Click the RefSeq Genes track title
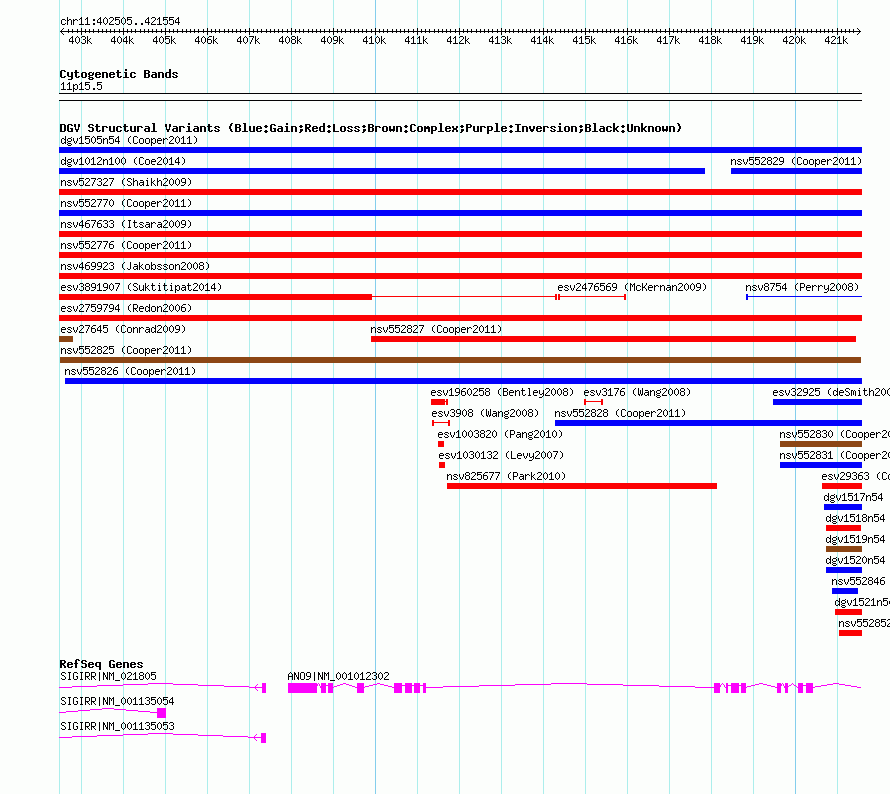The image size is (890, 794). pos(101,664)
